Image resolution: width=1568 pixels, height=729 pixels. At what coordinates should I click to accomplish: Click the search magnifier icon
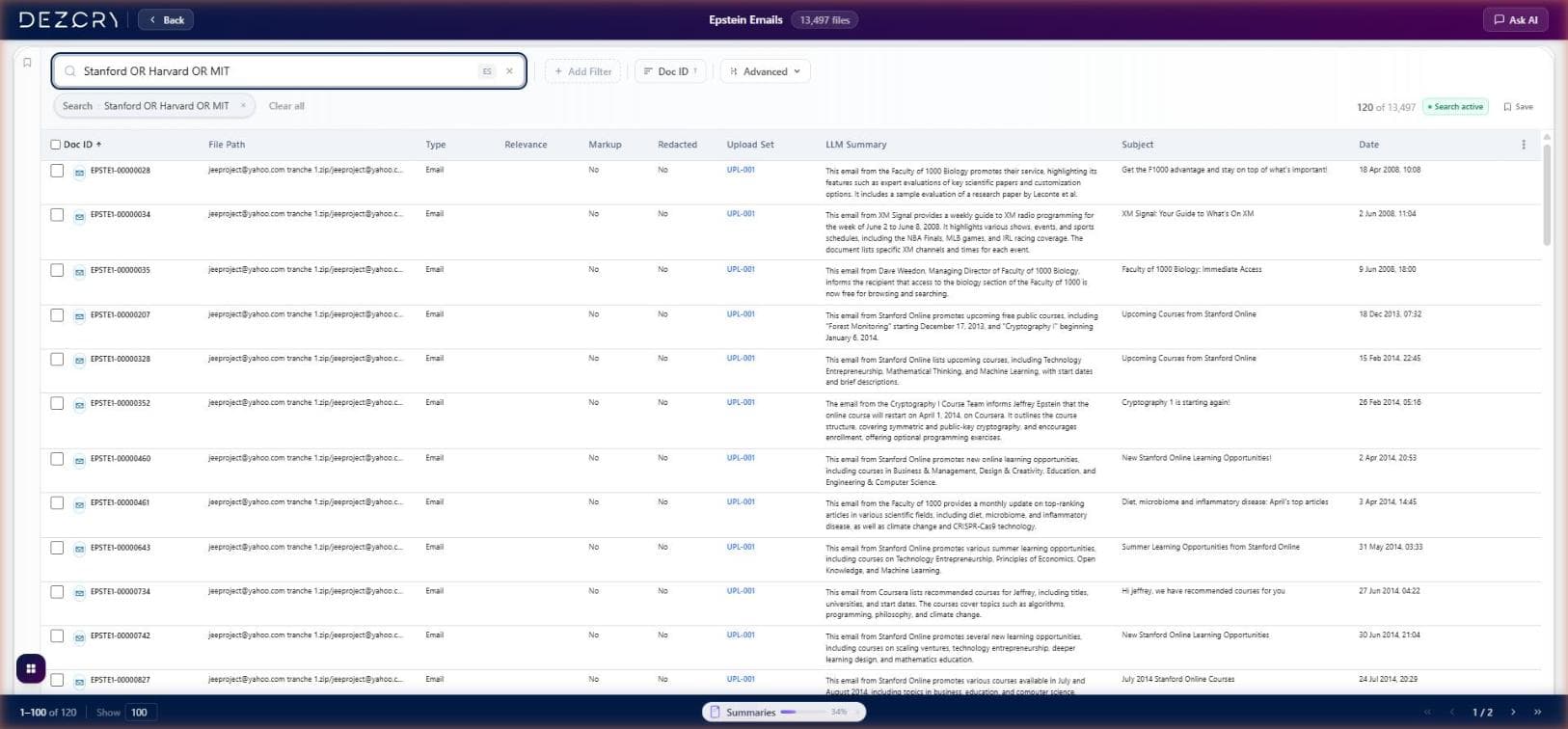[70, 71]
